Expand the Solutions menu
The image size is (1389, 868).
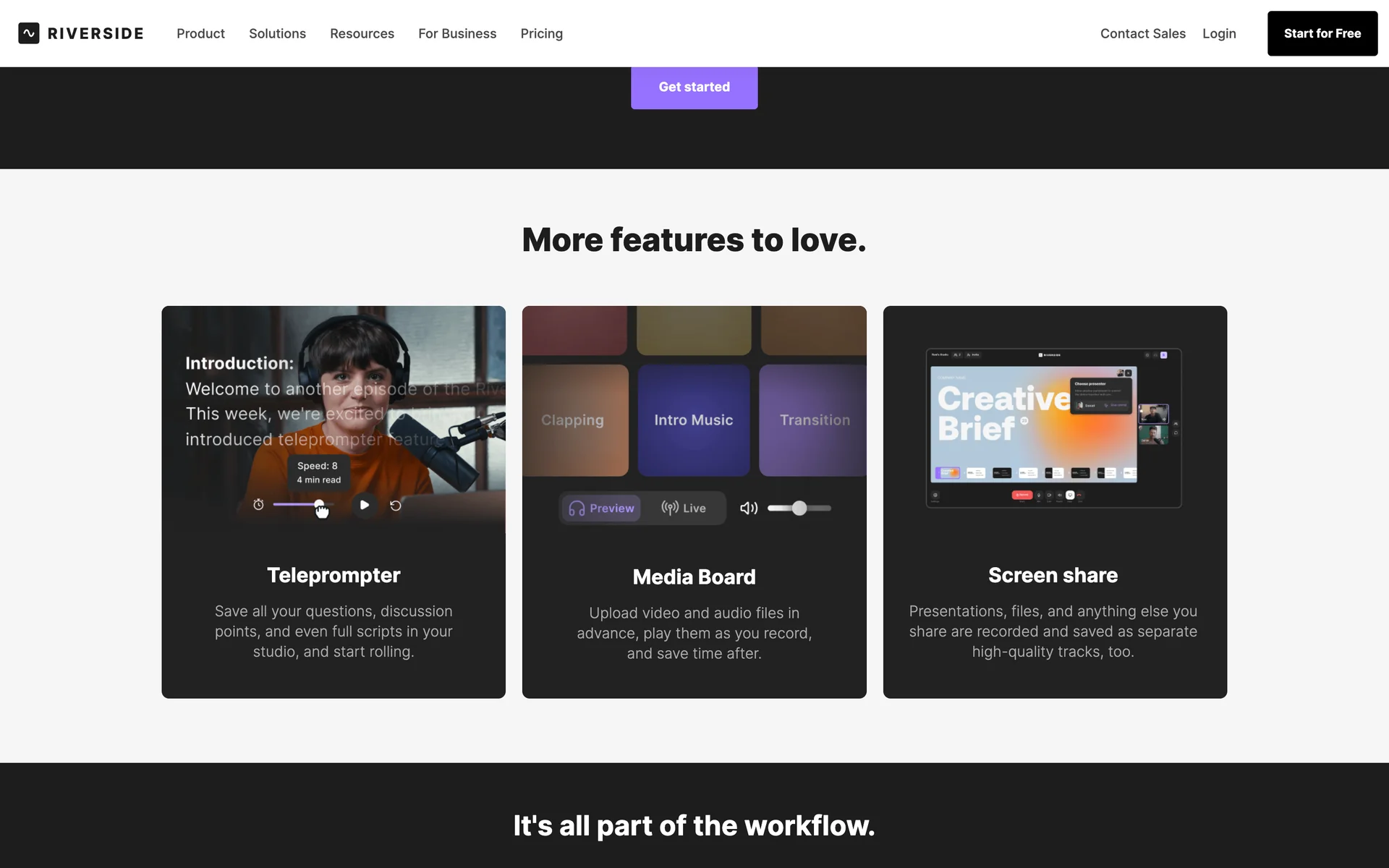tap(277, 33)
